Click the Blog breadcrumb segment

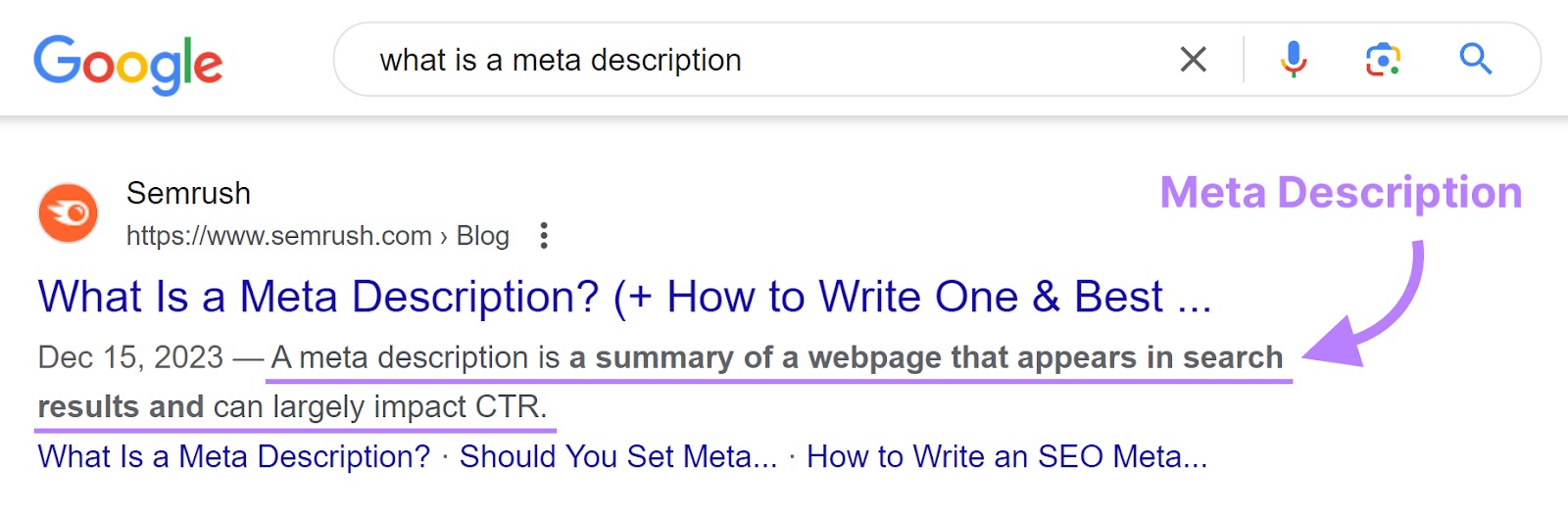tap(482, 236)
